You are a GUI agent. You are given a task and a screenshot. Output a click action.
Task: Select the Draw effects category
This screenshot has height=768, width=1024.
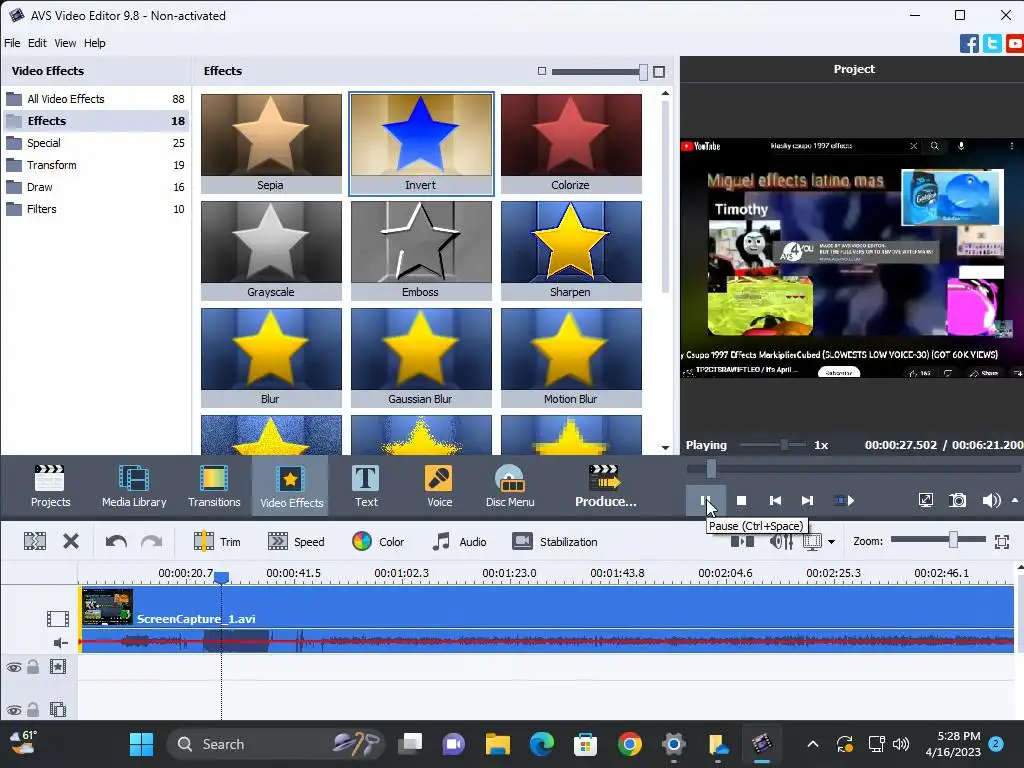pyautogui.click(x=95, y=187)
